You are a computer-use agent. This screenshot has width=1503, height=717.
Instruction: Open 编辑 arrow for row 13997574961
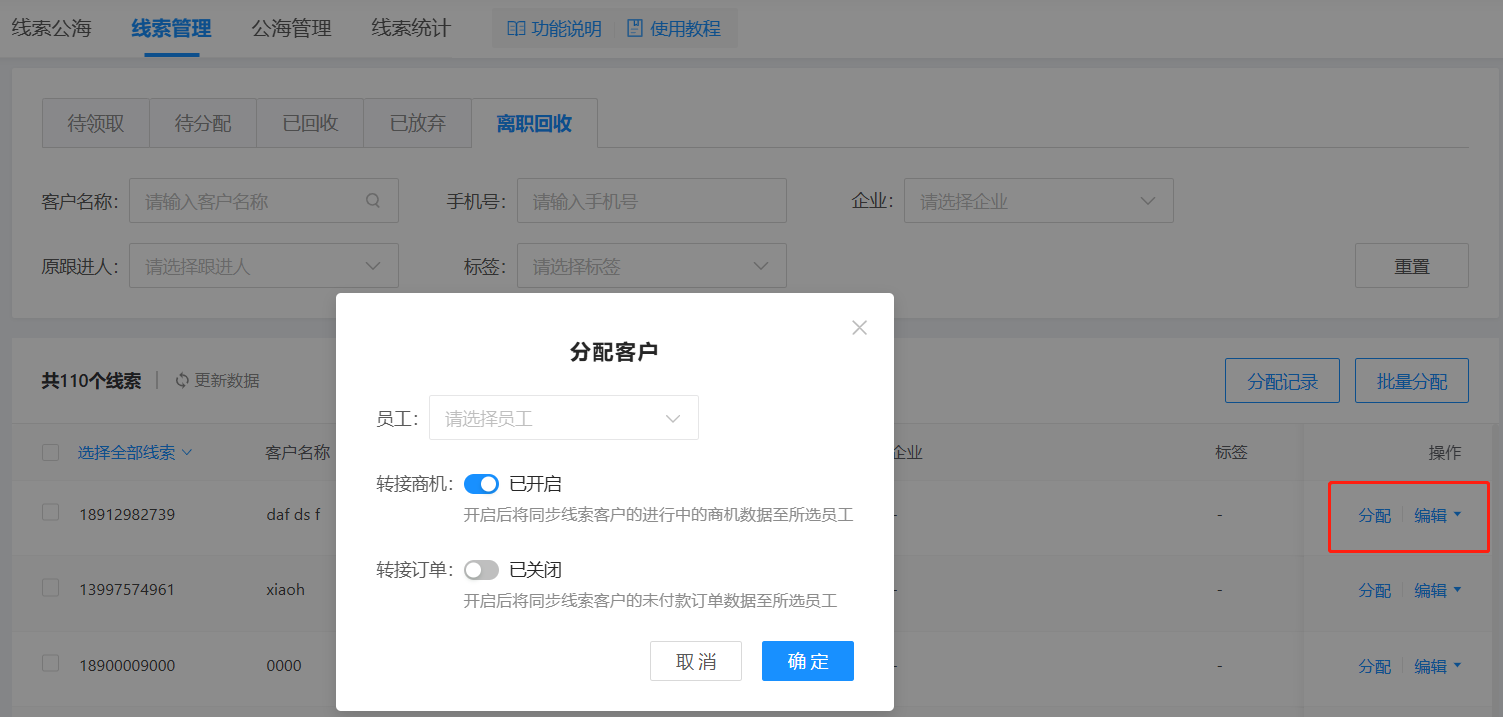1457,590
